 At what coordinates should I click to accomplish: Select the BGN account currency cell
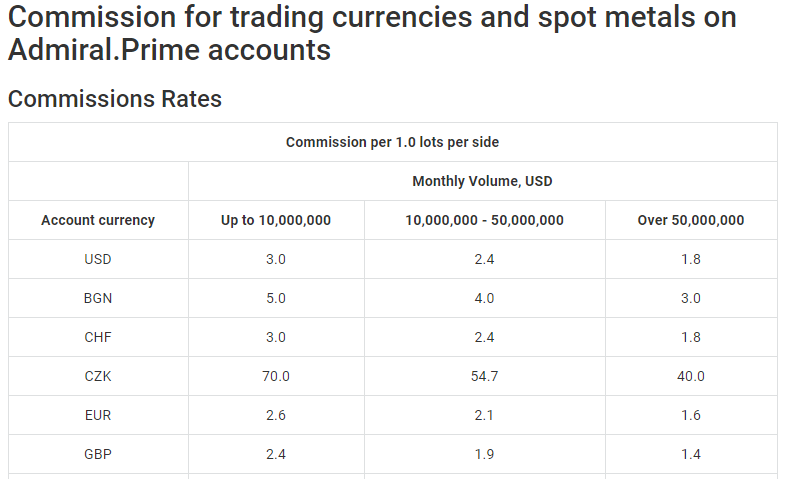[98, 298]
